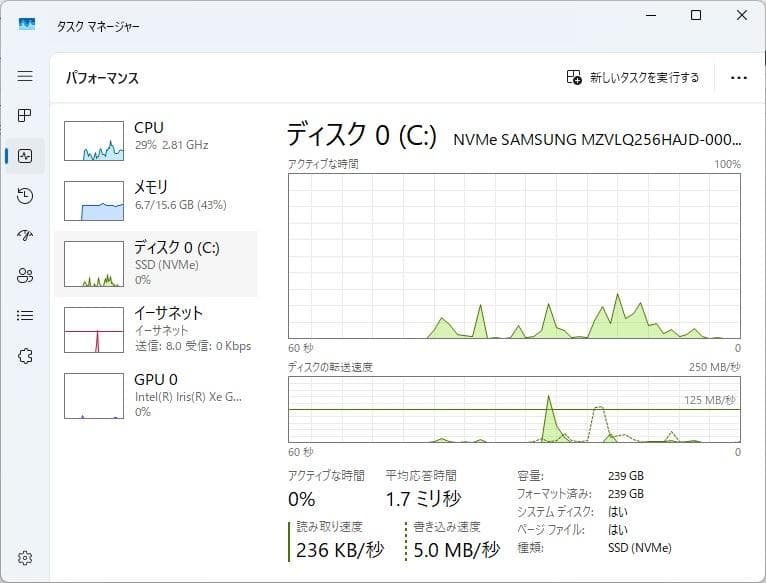
Task: Click the ディスクの転送速度 graph
Action: 514,410
